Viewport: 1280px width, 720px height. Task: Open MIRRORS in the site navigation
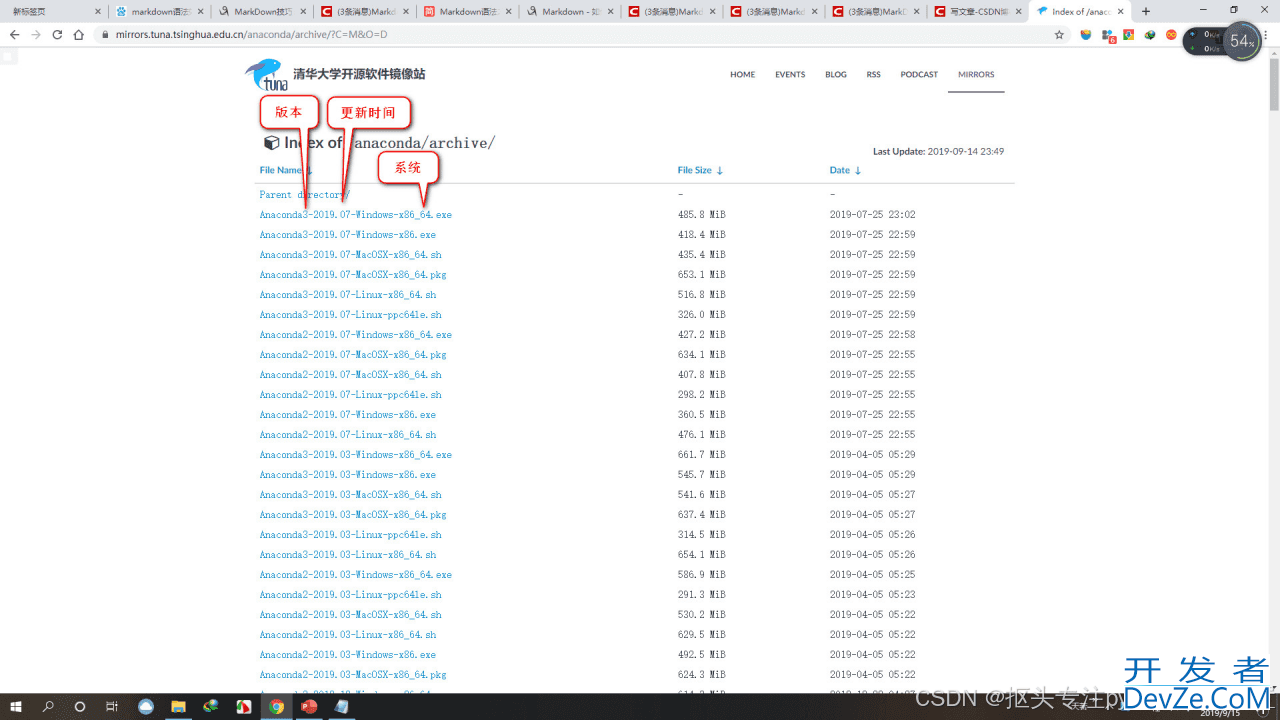pos(976,75)
